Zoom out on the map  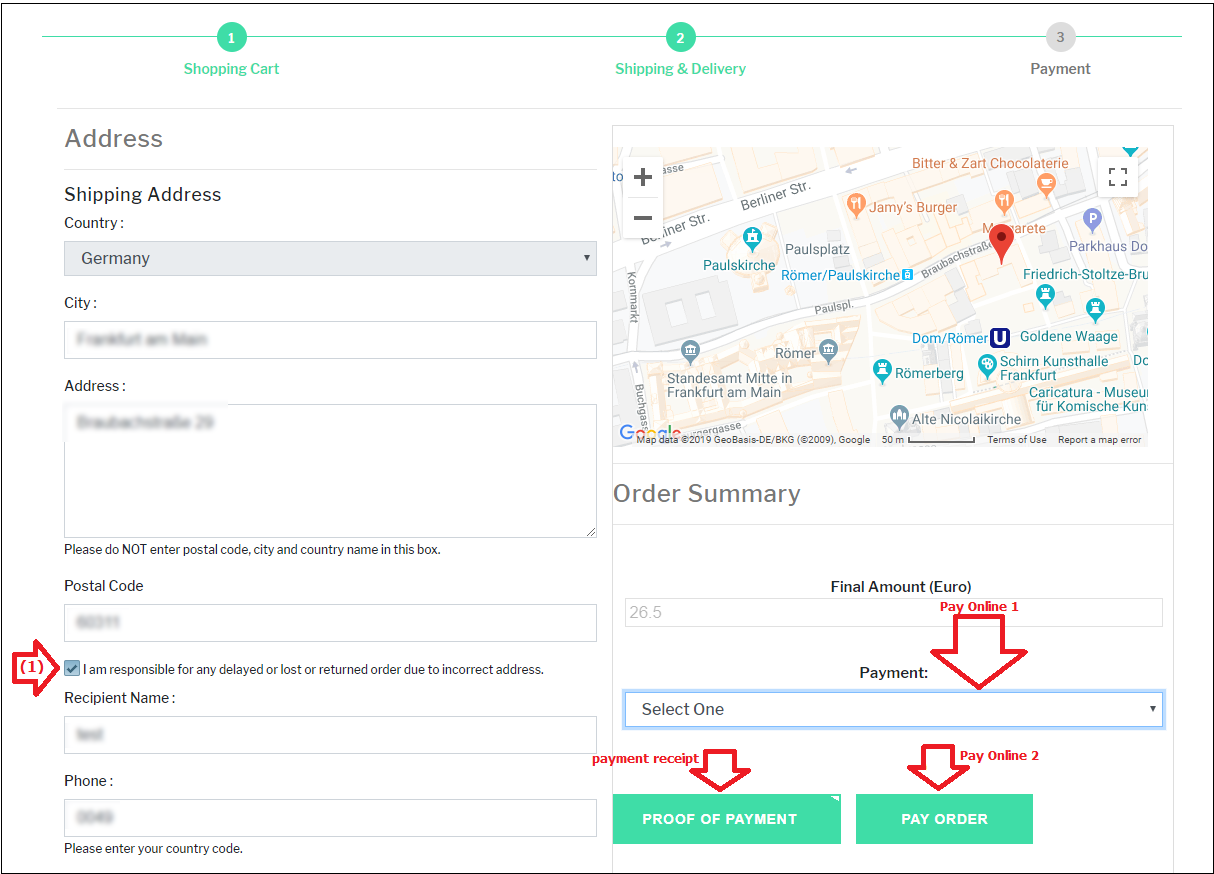643,218
